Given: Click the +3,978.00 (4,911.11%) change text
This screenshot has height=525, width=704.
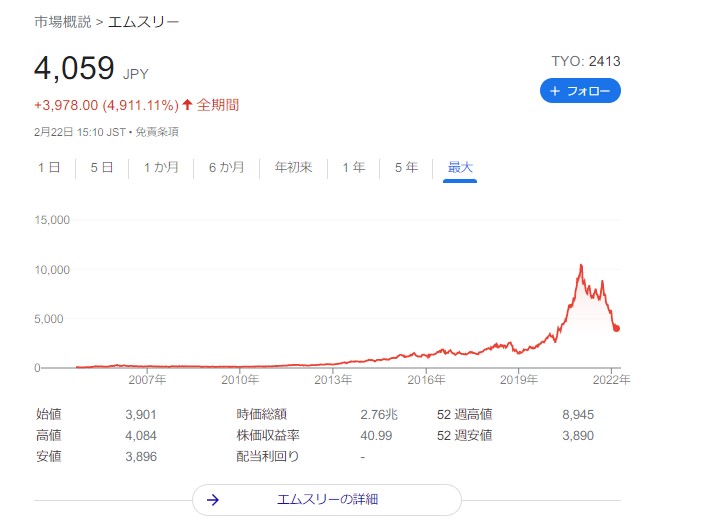Looking at the screenshot, I should pos(106,105).
